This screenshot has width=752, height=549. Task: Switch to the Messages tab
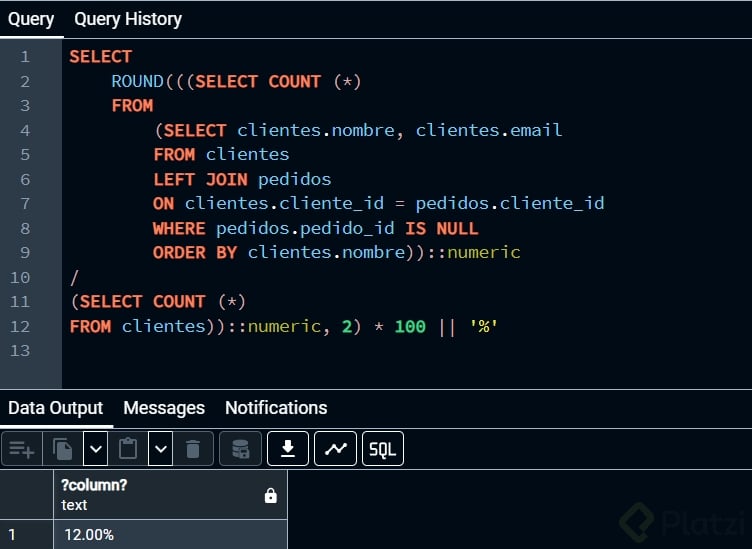pos(164,408)
